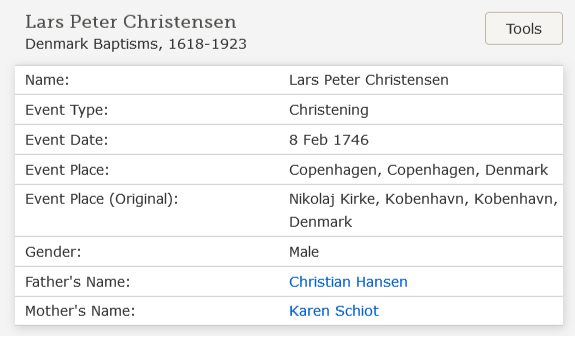This screenshot has width=575, height=363.
Task: Click the Gender label
Action: pos(53,252)
